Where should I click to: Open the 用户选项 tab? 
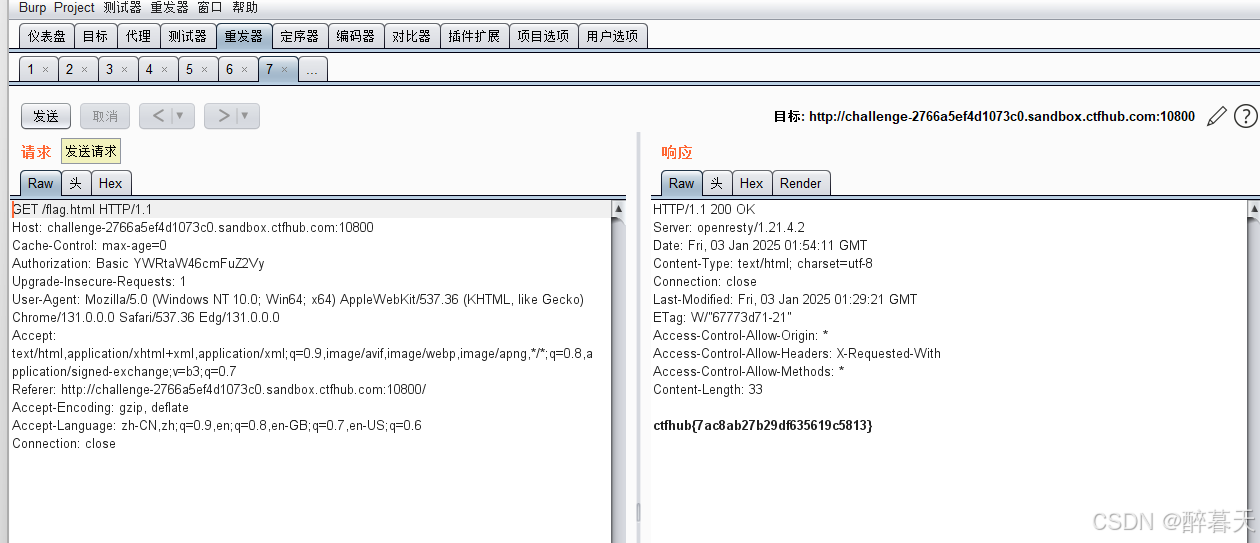612,36
